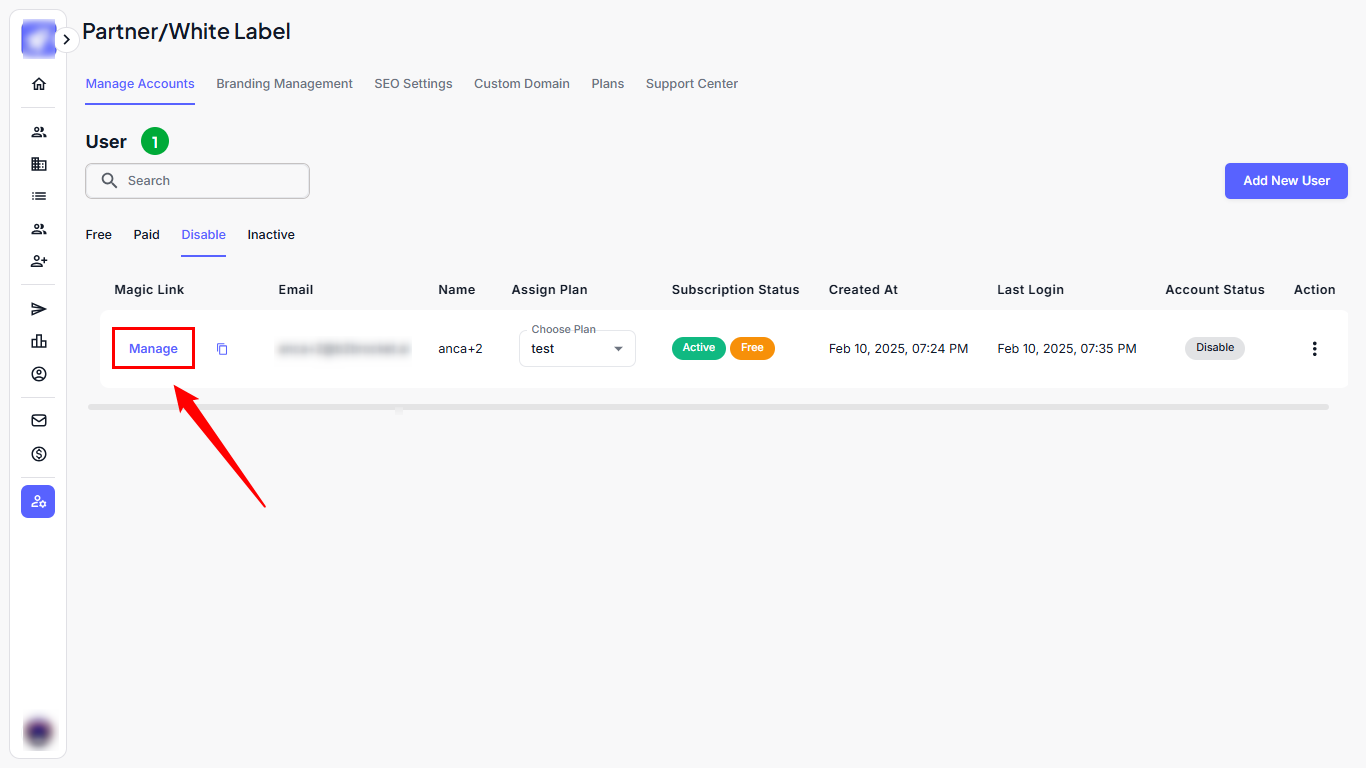Click the Add New User button
The image size is (1366, 768).
(x=1285, y=181)
